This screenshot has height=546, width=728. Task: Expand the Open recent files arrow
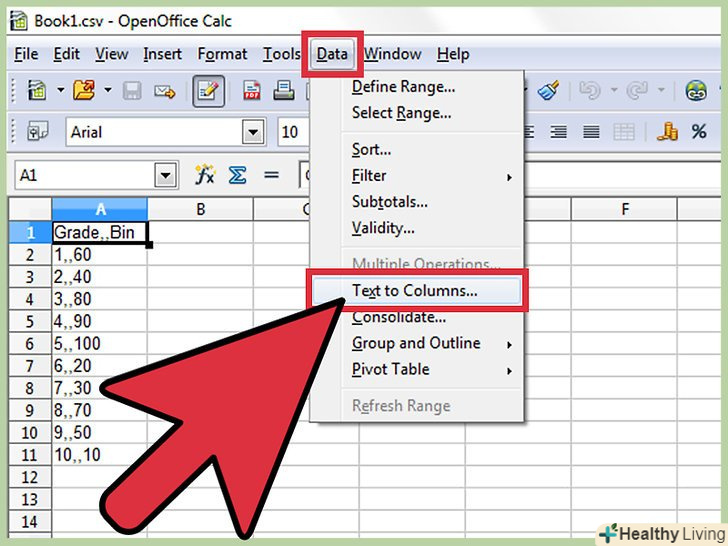(108, 90)
